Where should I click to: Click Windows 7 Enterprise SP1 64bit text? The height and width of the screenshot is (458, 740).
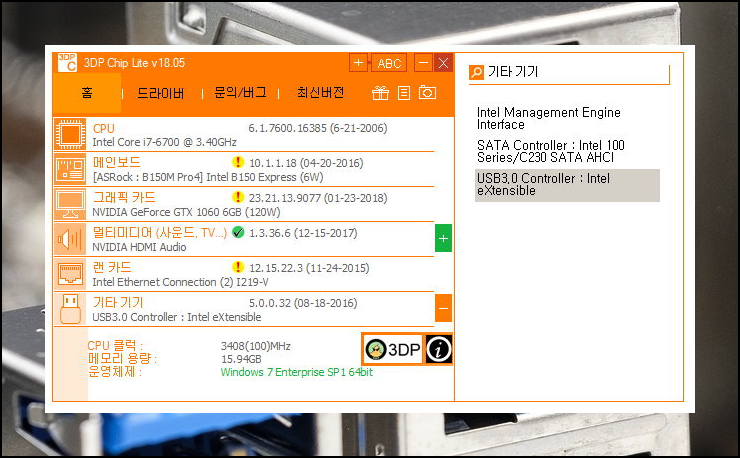(296, 372)
